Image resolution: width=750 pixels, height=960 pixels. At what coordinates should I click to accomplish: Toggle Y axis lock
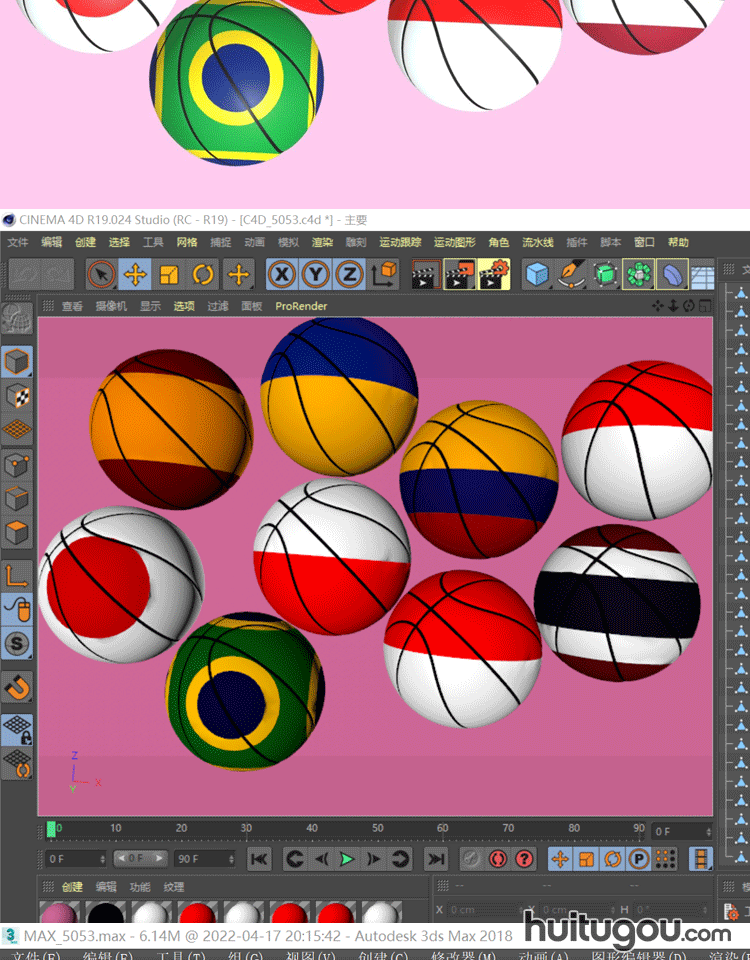click(316, 274)
